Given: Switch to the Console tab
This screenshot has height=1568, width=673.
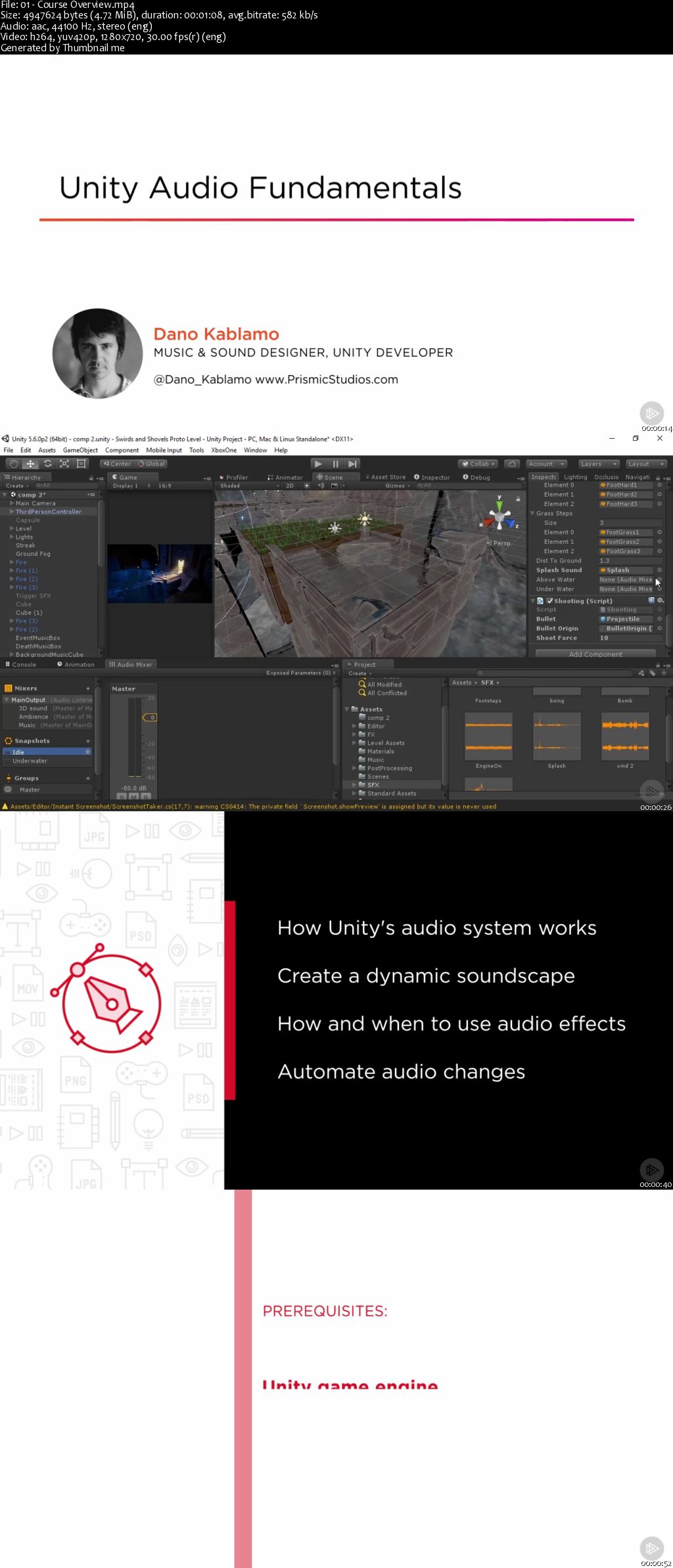Looking at the screenshot, I should point(21,665).
